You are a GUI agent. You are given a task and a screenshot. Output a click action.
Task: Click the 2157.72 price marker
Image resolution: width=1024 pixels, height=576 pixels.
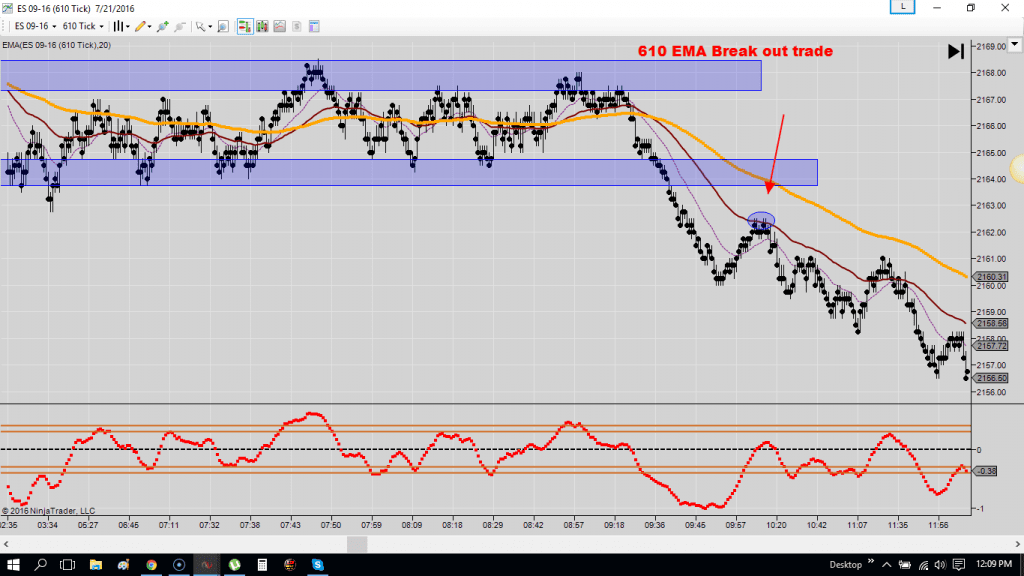coord(991,345)
